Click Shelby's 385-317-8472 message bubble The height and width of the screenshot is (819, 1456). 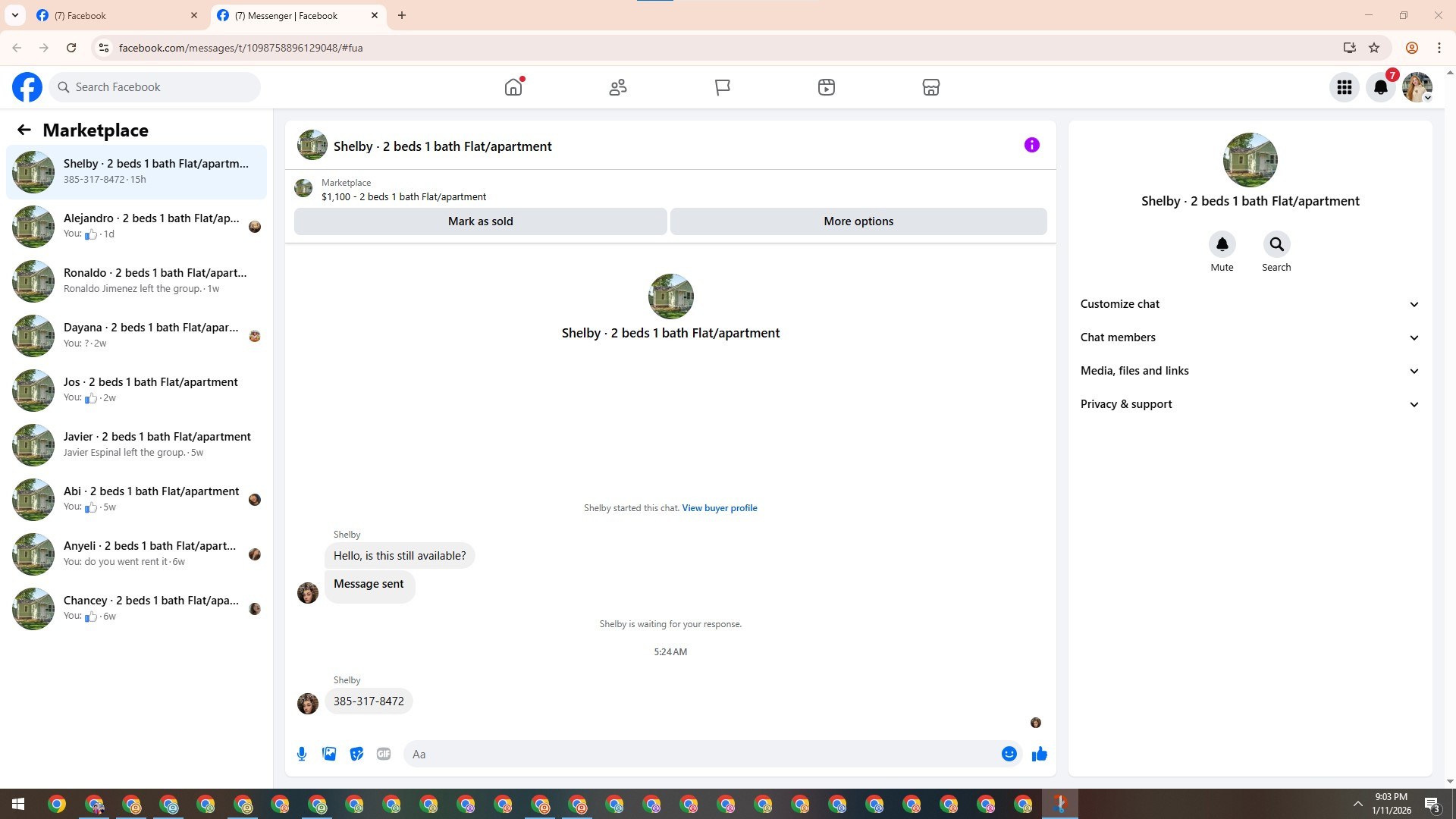pyautogui.click(x=369, y=701)
